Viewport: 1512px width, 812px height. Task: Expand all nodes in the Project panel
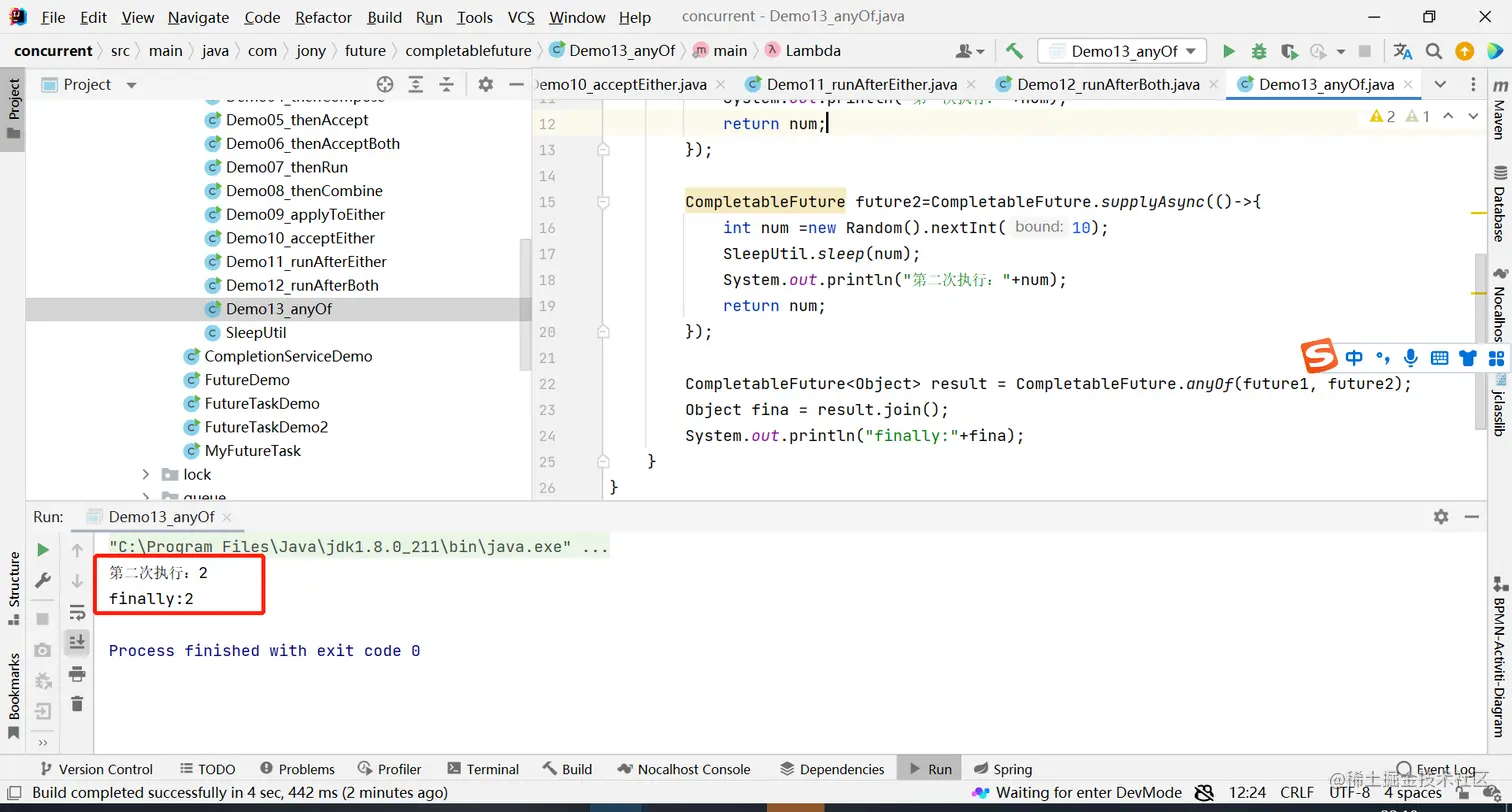(x=416, y=85)
